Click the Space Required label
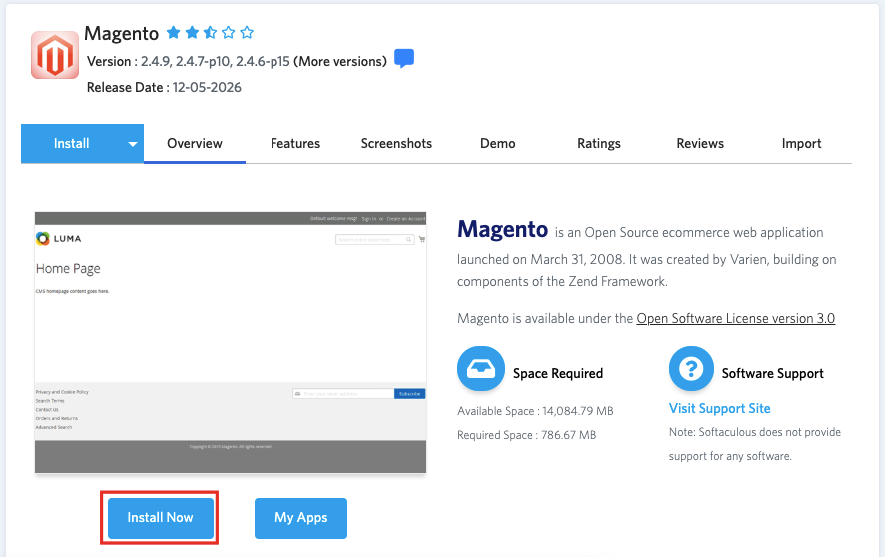885x557 pixels. [x=558, y=374]
